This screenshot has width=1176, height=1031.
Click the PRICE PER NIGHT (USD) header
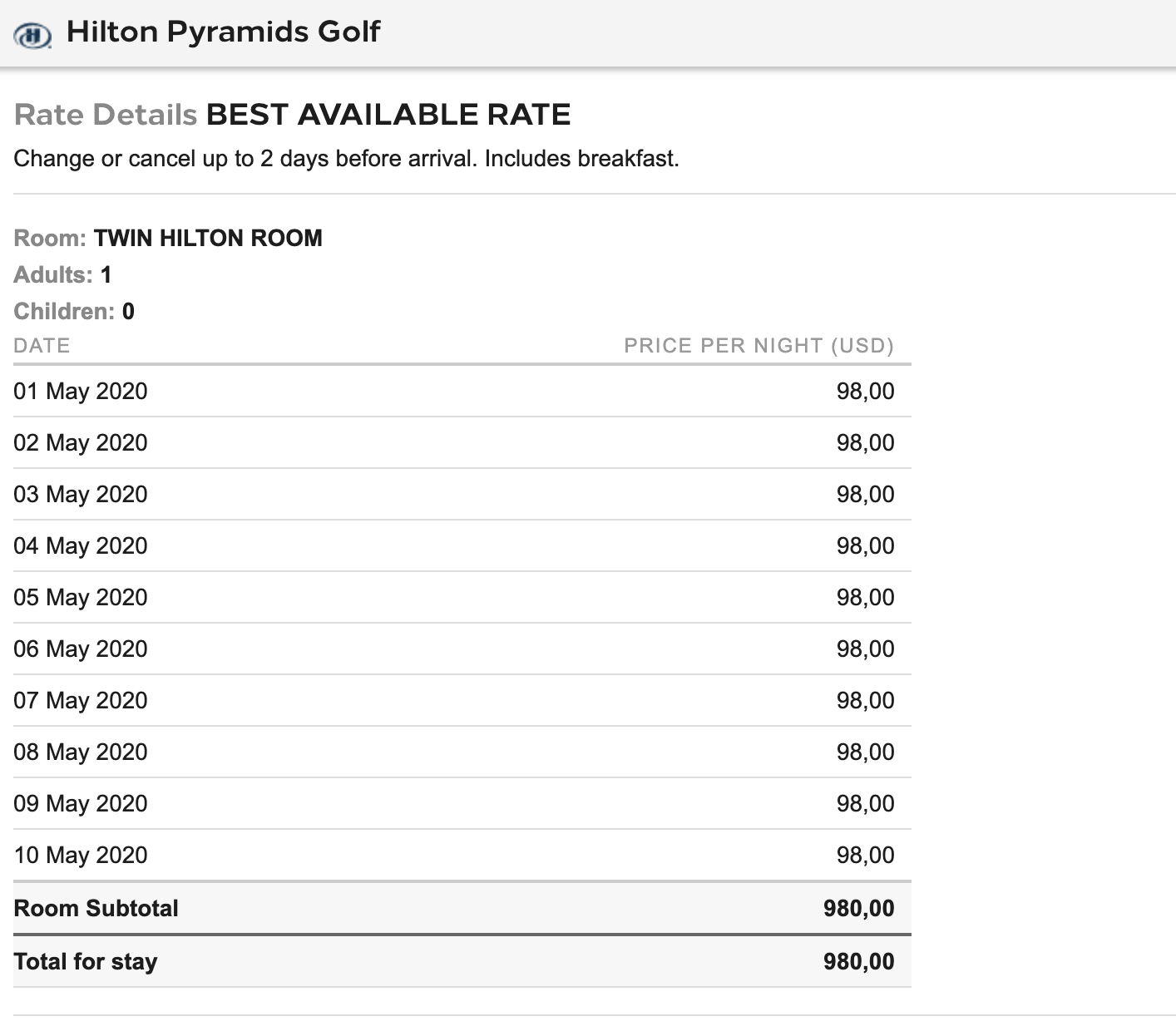tap(758, 345)
